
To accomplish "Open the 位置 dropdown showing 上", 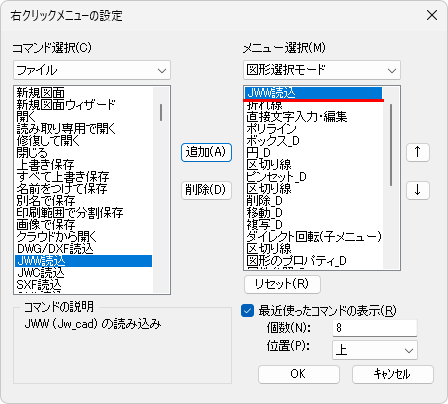I will click(375, 350).
